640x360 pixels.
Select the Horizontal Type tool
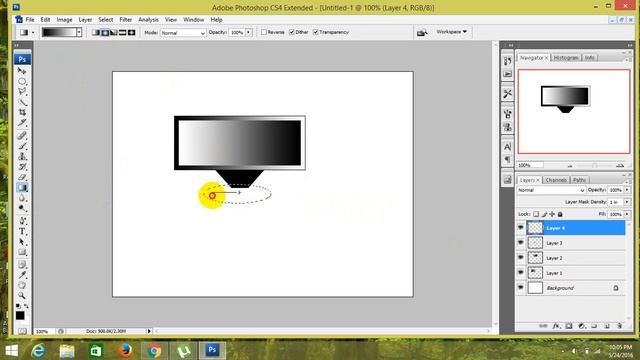[x=22, y=231]
